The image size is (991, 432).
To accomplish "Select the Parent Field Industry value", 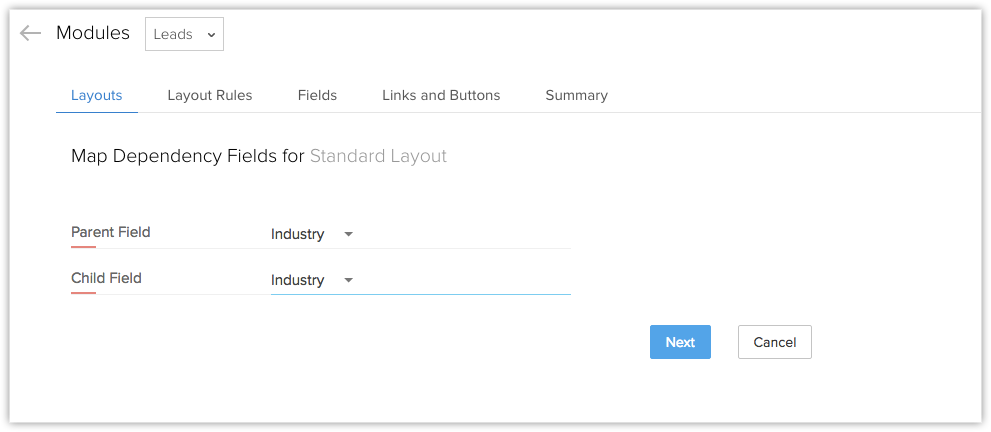I will click(298, 234).
